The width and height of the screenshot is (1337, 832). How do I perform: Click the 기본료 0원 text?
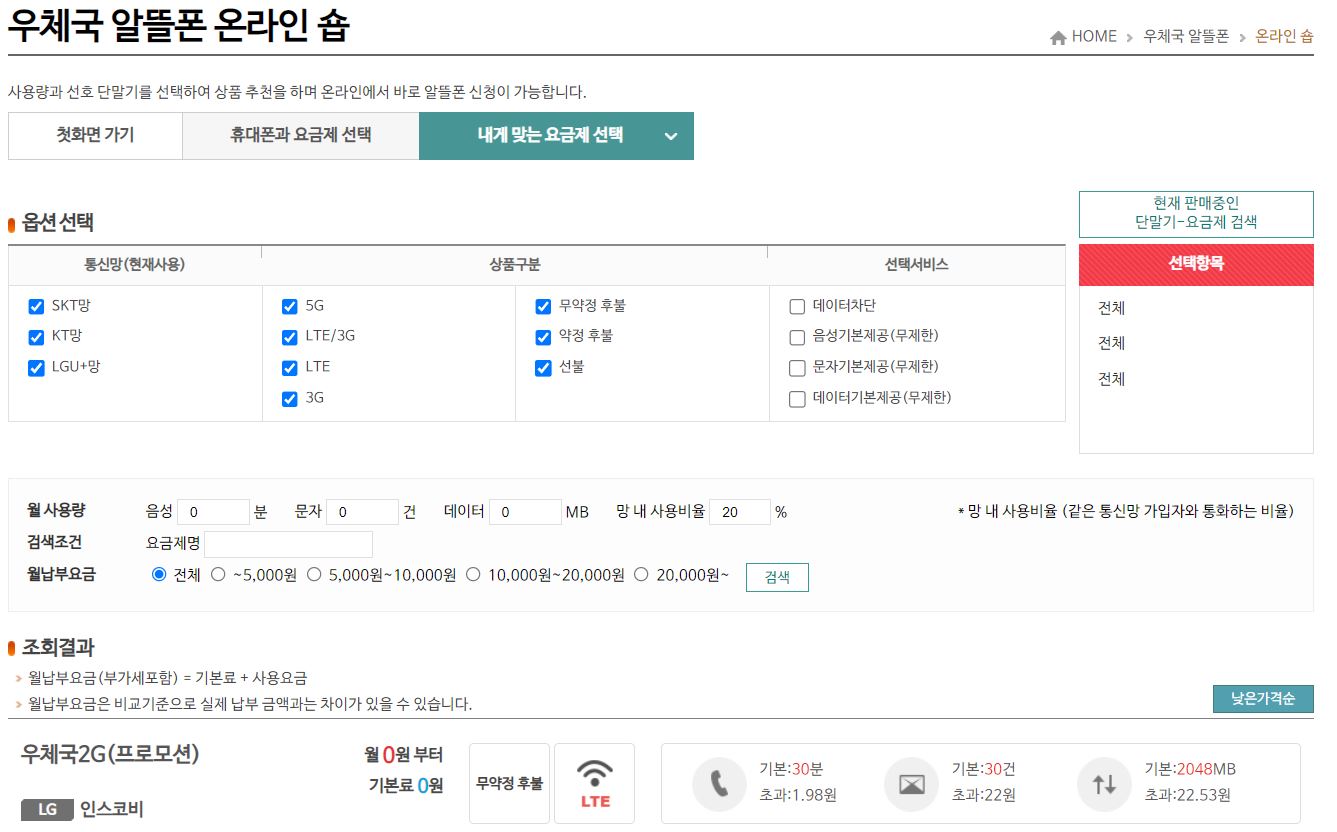pos(406,786)
